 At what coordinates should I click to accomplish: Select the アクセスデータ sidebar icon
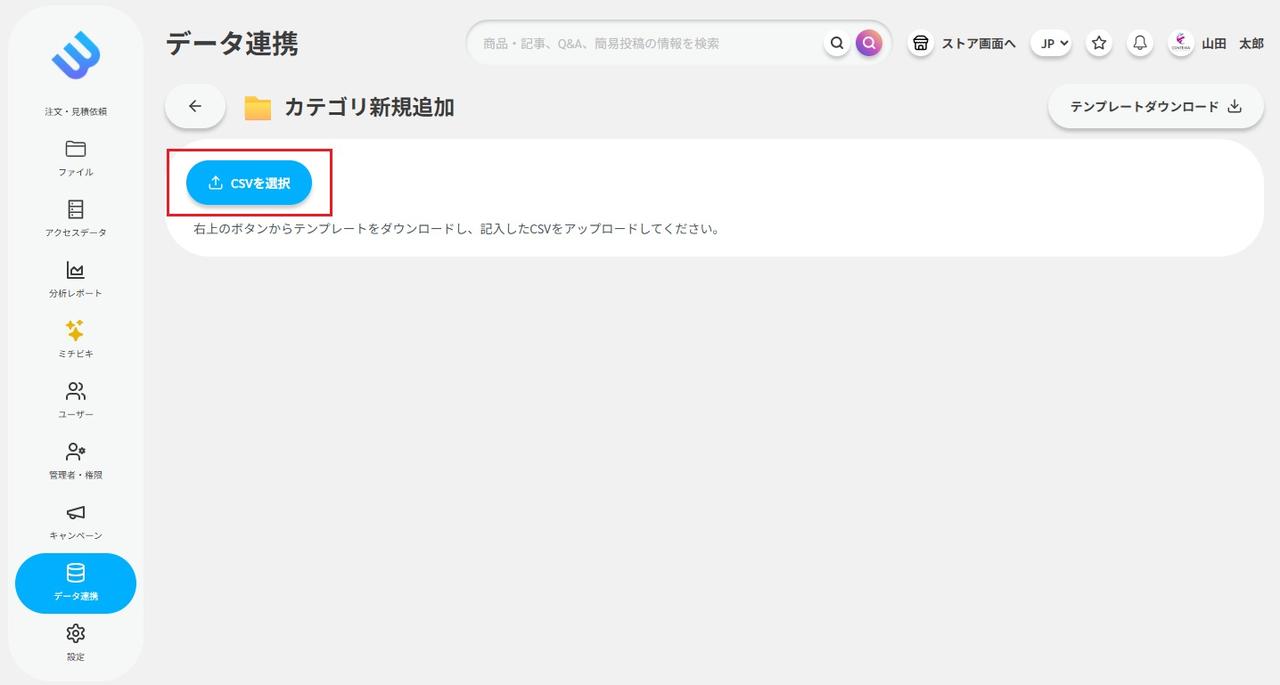coord(75,218)
